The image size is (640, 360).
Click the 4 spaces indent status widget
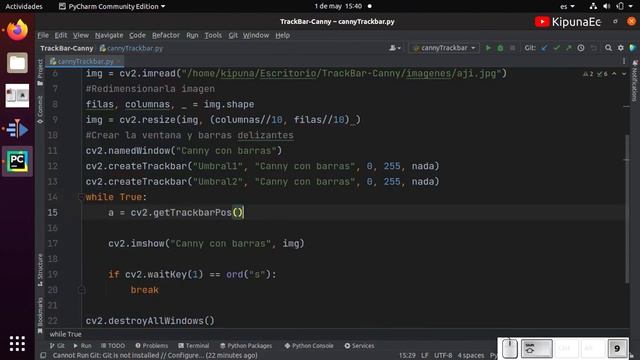[x=470, y=356]
